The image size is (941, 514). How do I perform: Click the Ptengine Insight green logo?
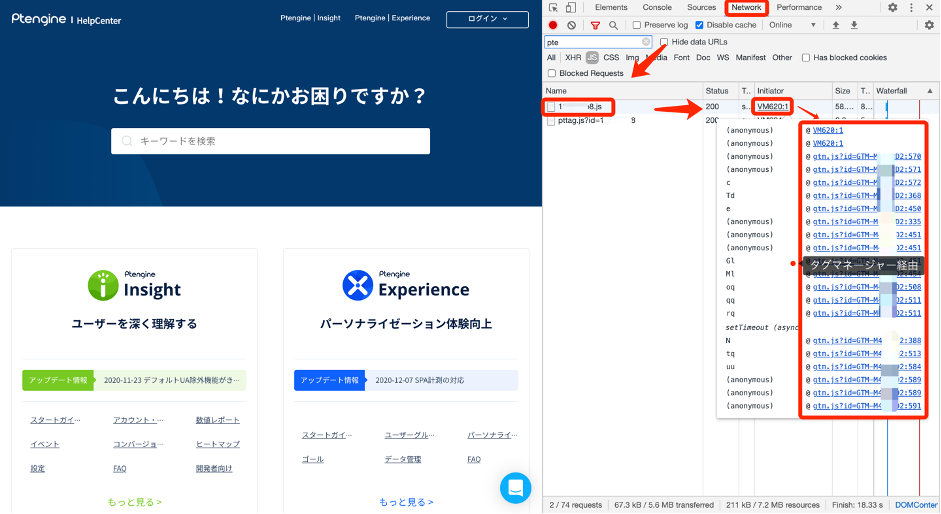click(x=134, y=285)
